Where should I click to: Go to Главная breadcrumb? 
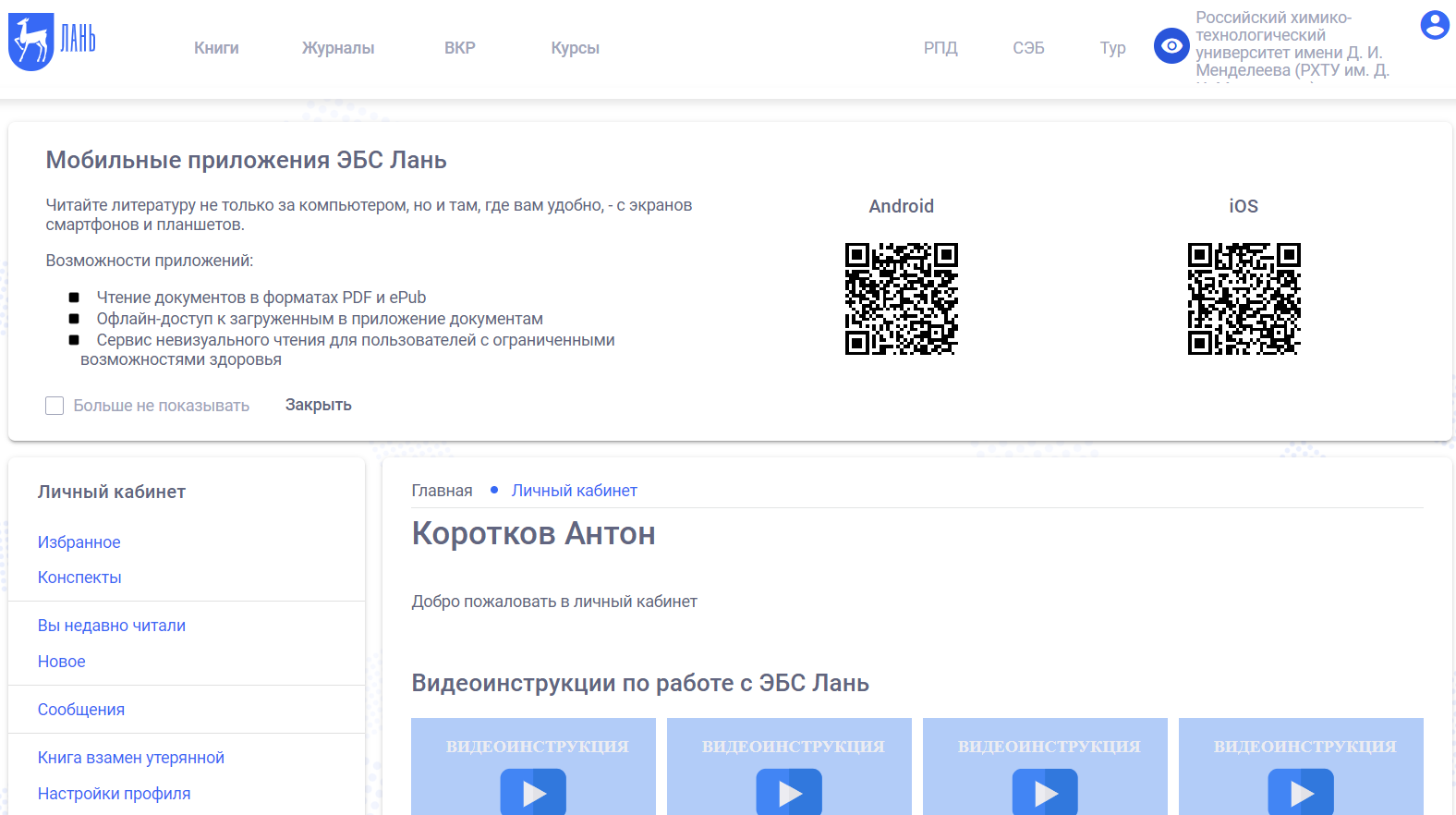point(442,491)
